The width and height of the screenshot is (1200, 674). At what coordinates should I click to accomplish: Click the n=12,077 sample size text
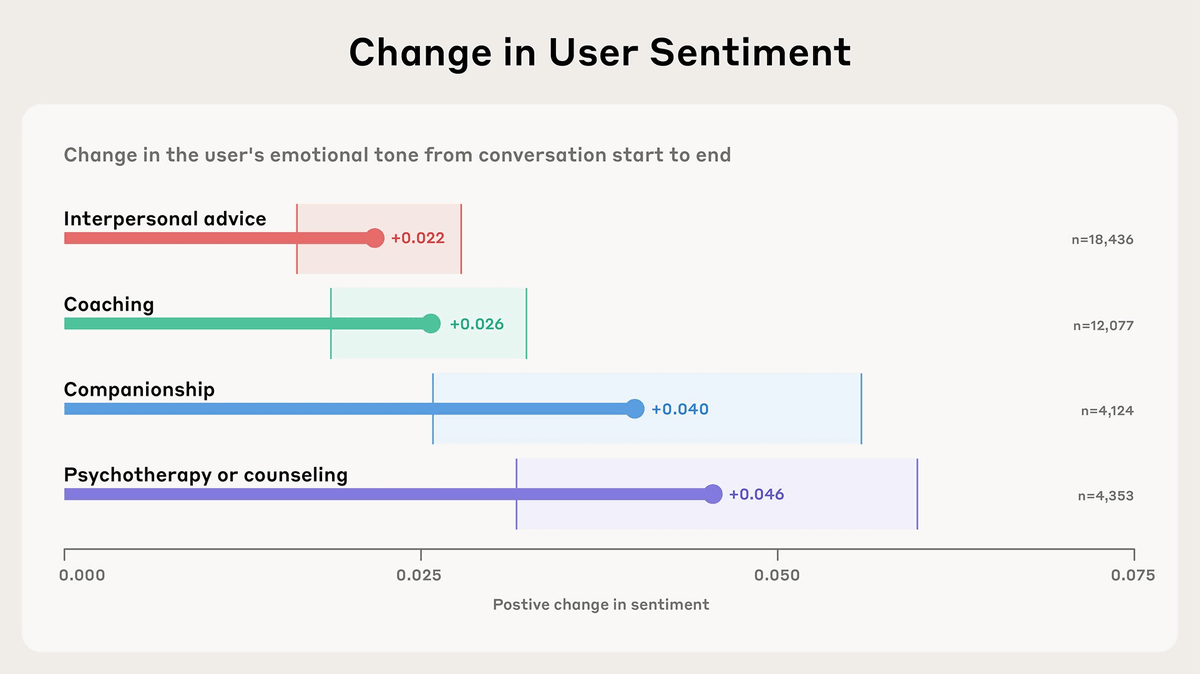coord(1102,326)
